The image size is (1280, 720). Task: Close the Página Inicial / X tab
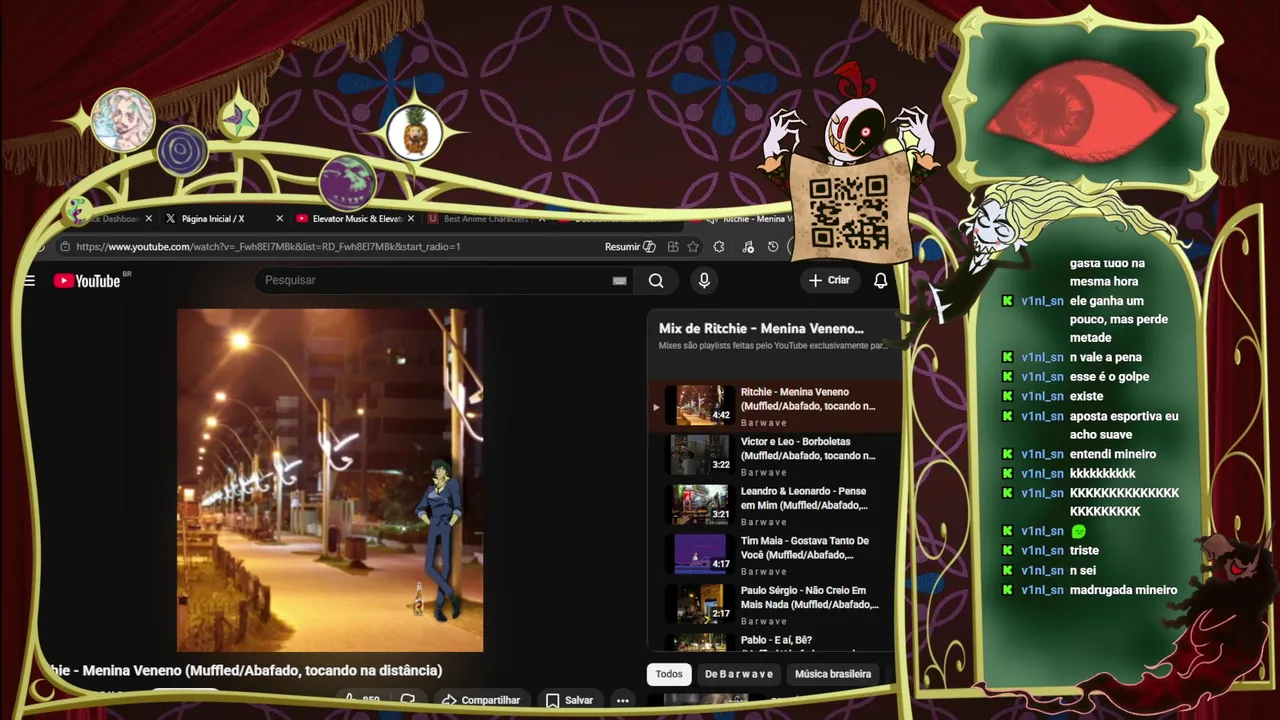tap(280, 218)
